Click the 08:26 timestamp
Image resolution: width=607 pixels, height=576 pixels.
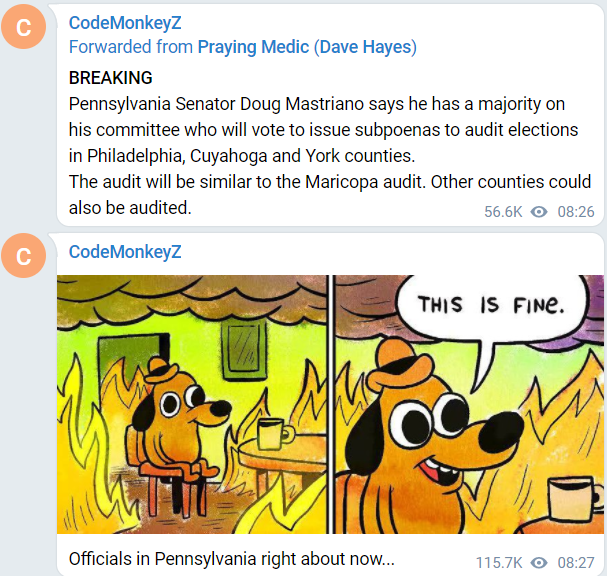pyautogui.click(x=576, y=212)
